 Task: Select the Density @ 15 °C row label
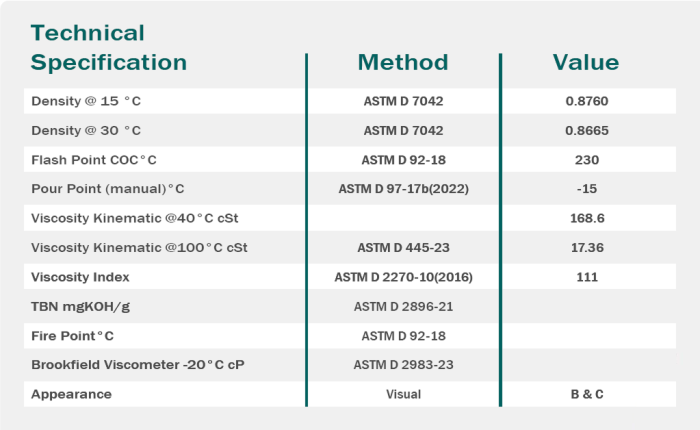[86, 102]
